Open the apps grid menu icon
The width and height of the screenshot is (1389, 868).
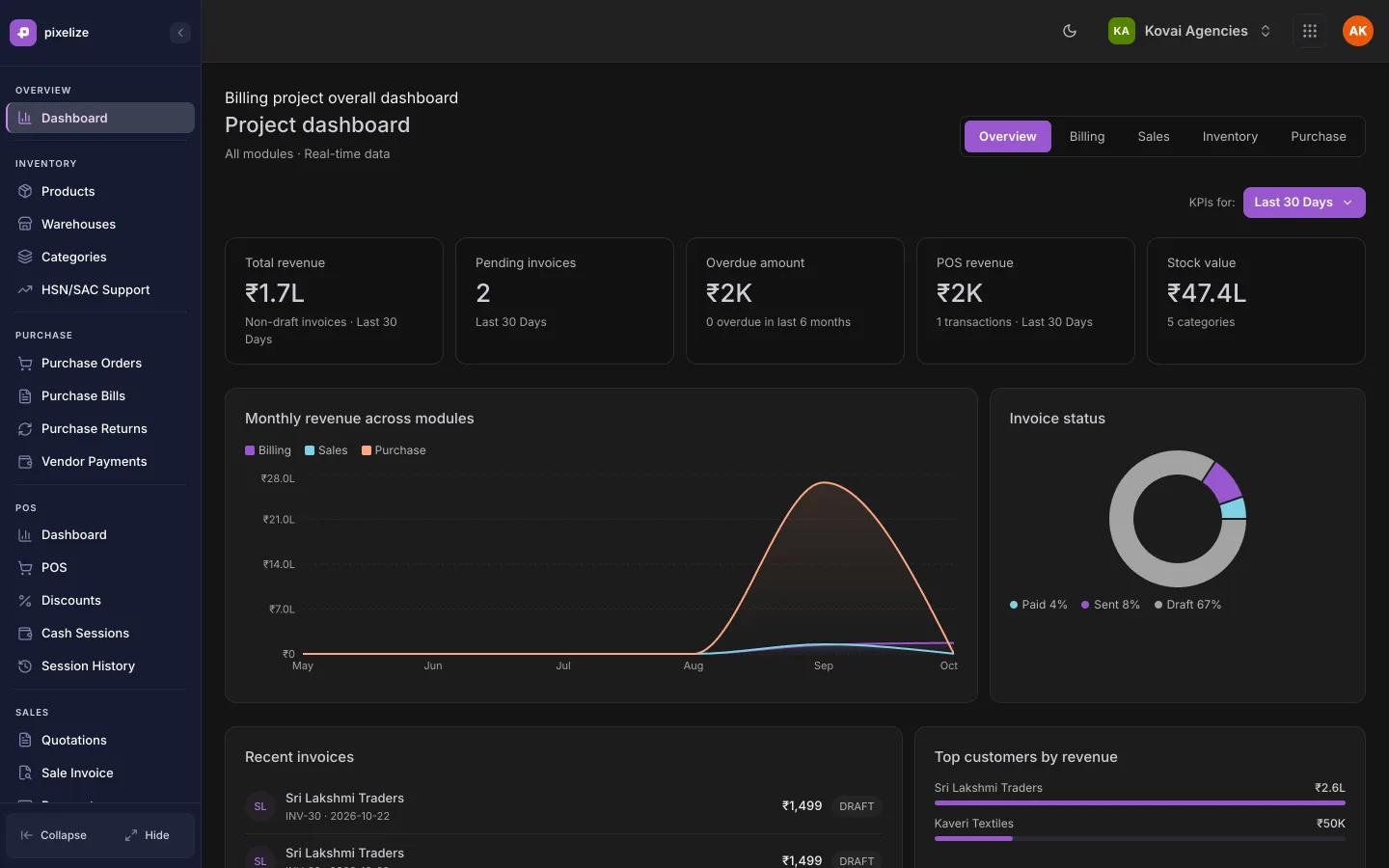[1310, 31]
